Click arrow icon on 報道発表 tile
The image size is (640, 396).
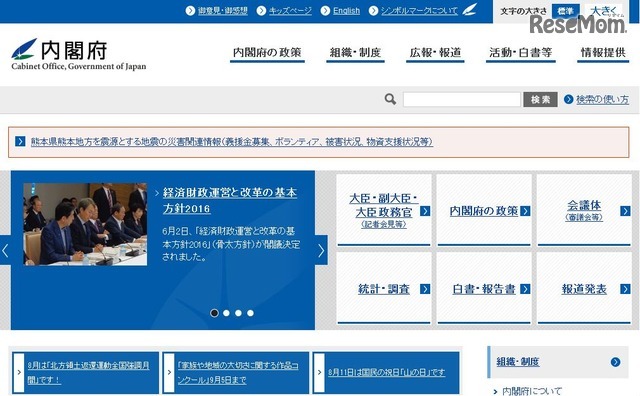625,289
